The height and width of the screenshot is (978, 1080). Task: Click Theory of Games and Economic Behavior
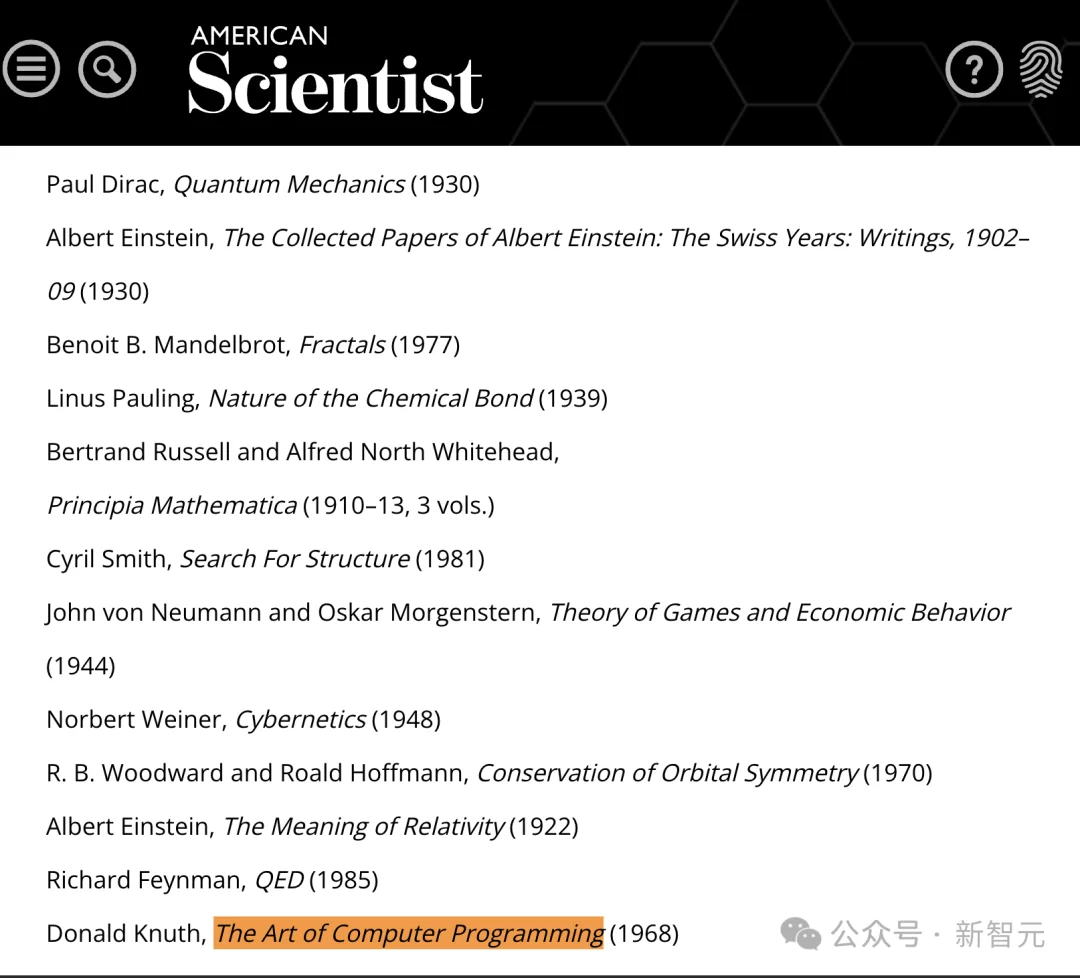(779, 613)
